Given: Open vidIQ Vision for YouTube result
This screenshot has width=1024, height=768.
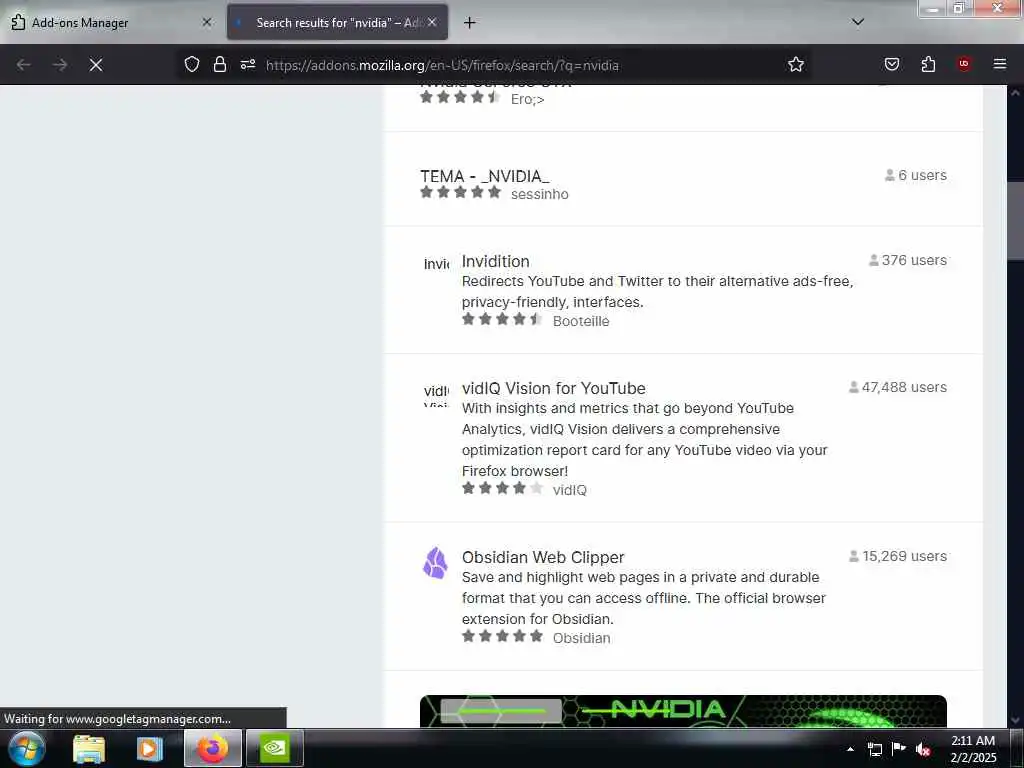Looking at the screenshot, I should [553, 388].
